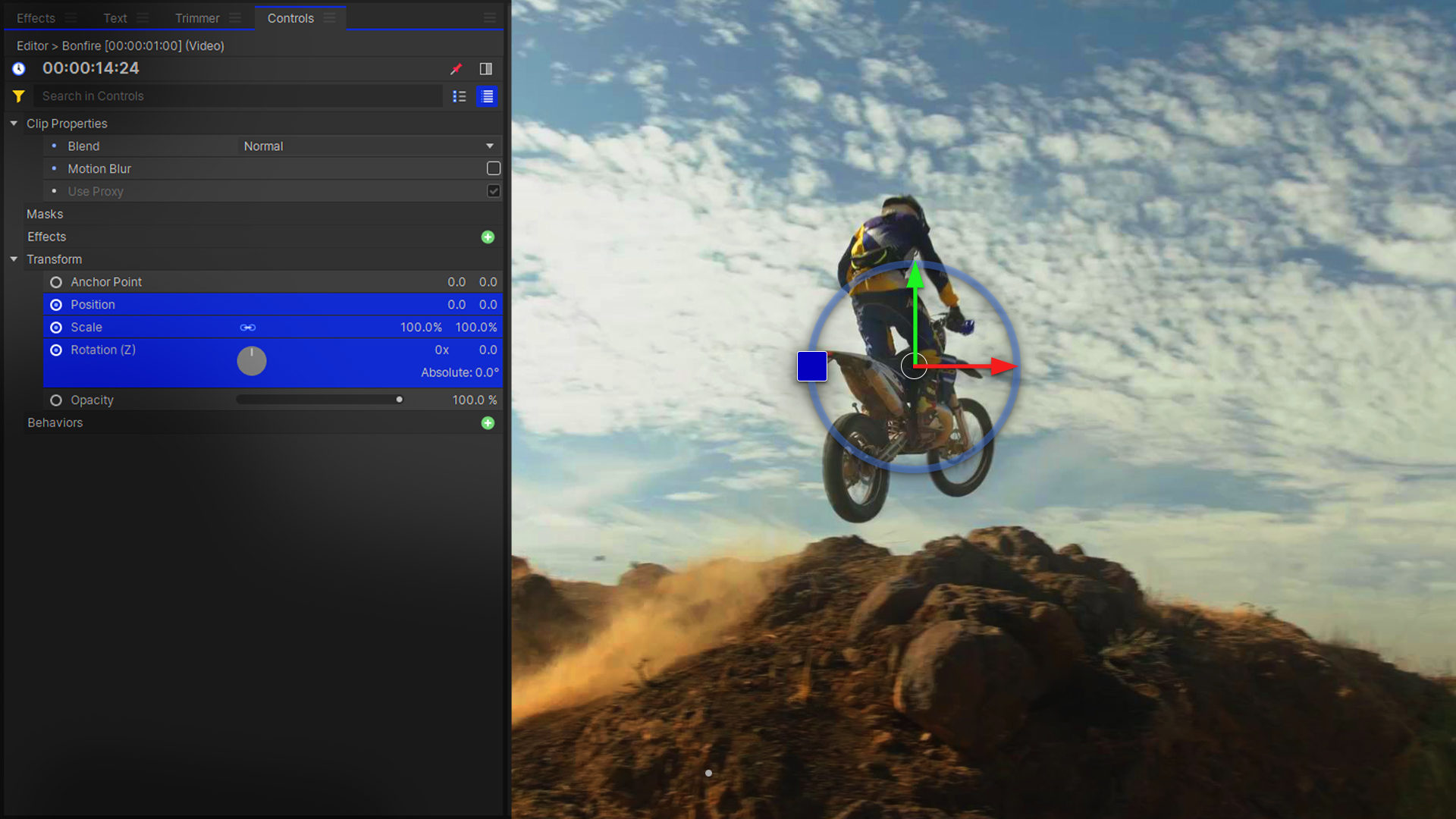The width and height of the screenshot is (1456, 819).
Task: Open the Effects tab menu icon
Action: point(71,17)
